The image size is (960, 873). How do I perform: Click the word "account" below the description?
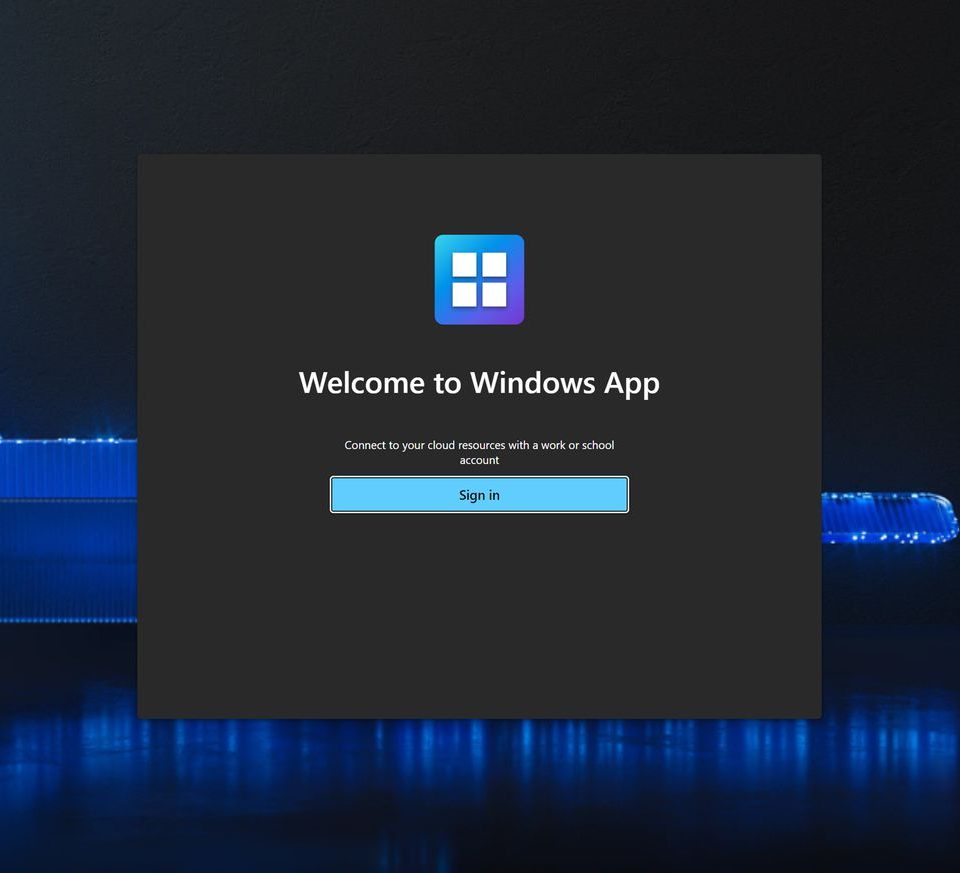pyautogui.click(x=479, y=461)
